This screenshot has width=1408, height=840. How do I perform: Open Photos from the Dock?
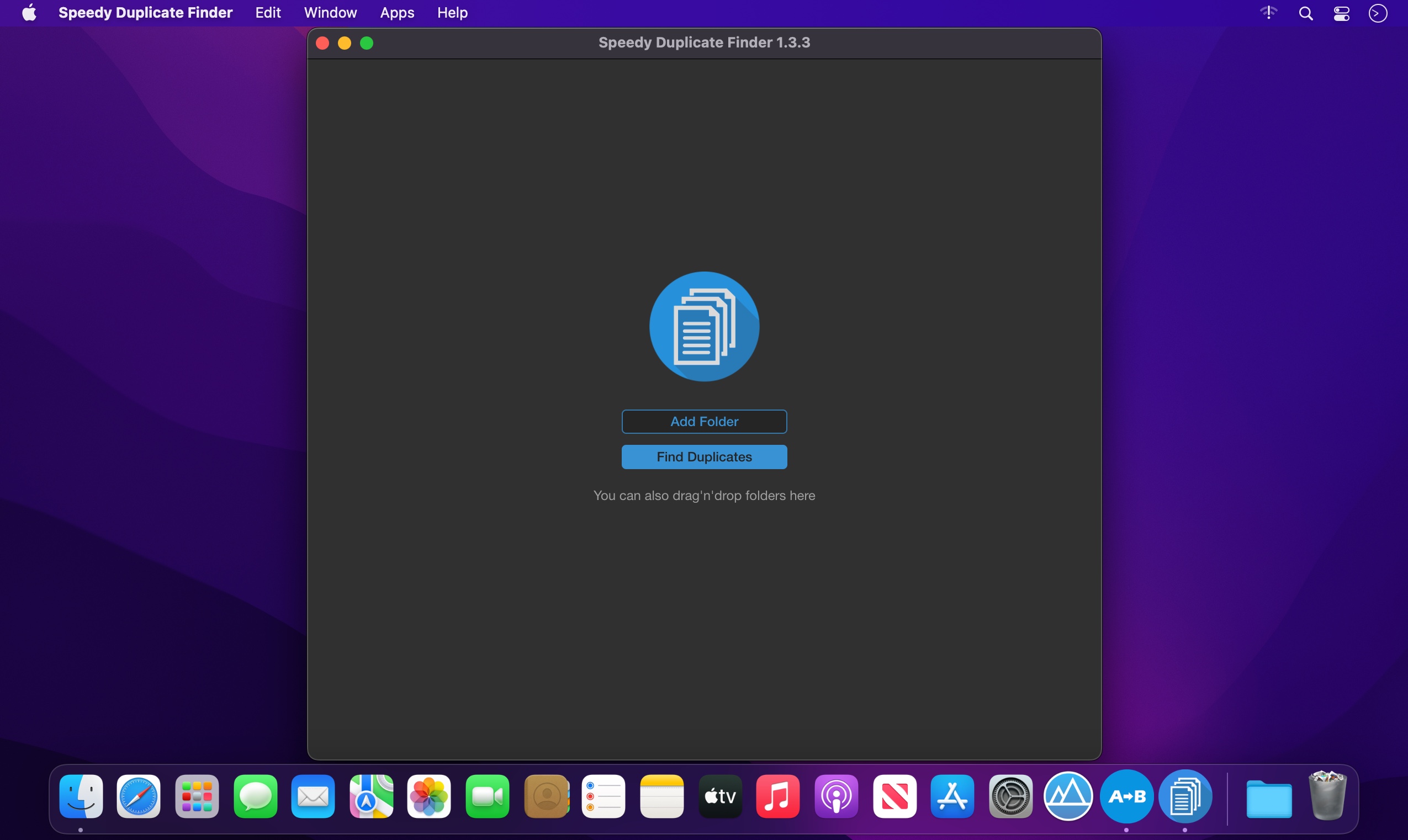[429, 796]
